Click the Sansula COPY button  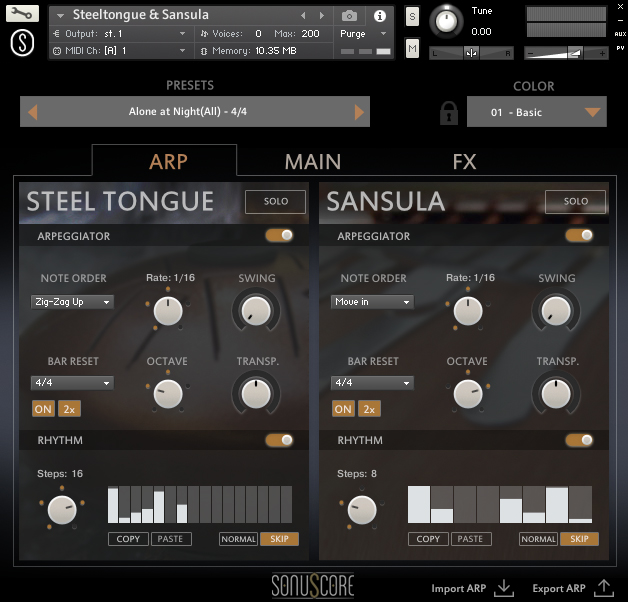point(428,539)
